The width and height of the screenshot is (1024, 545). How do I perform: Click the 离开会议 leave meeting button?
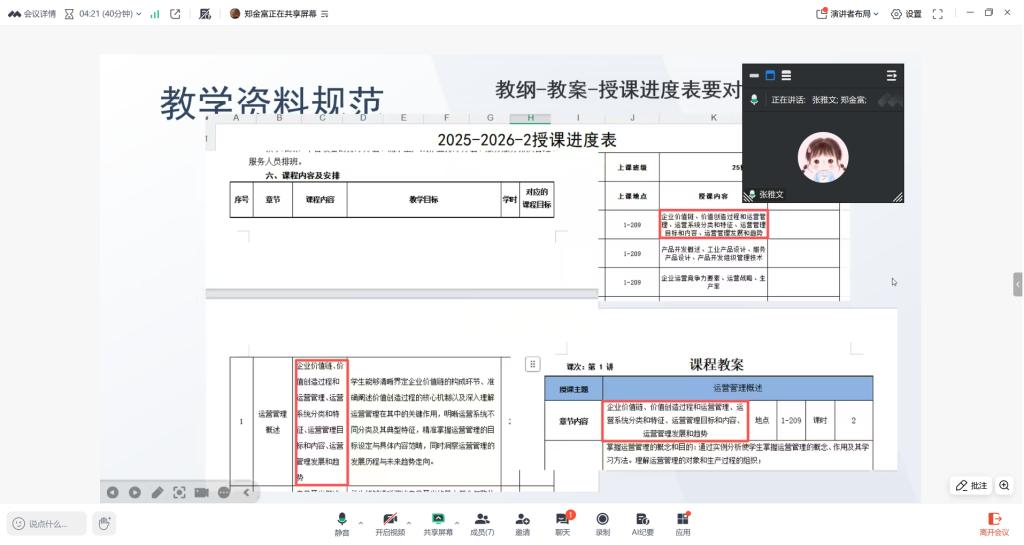click(x=993, y=523)
